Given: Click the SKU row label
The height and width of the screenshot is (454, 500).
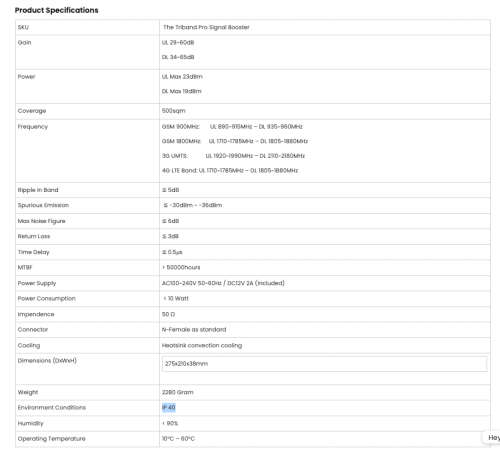Looking at the screenshot, I should [x=23, y=27].
